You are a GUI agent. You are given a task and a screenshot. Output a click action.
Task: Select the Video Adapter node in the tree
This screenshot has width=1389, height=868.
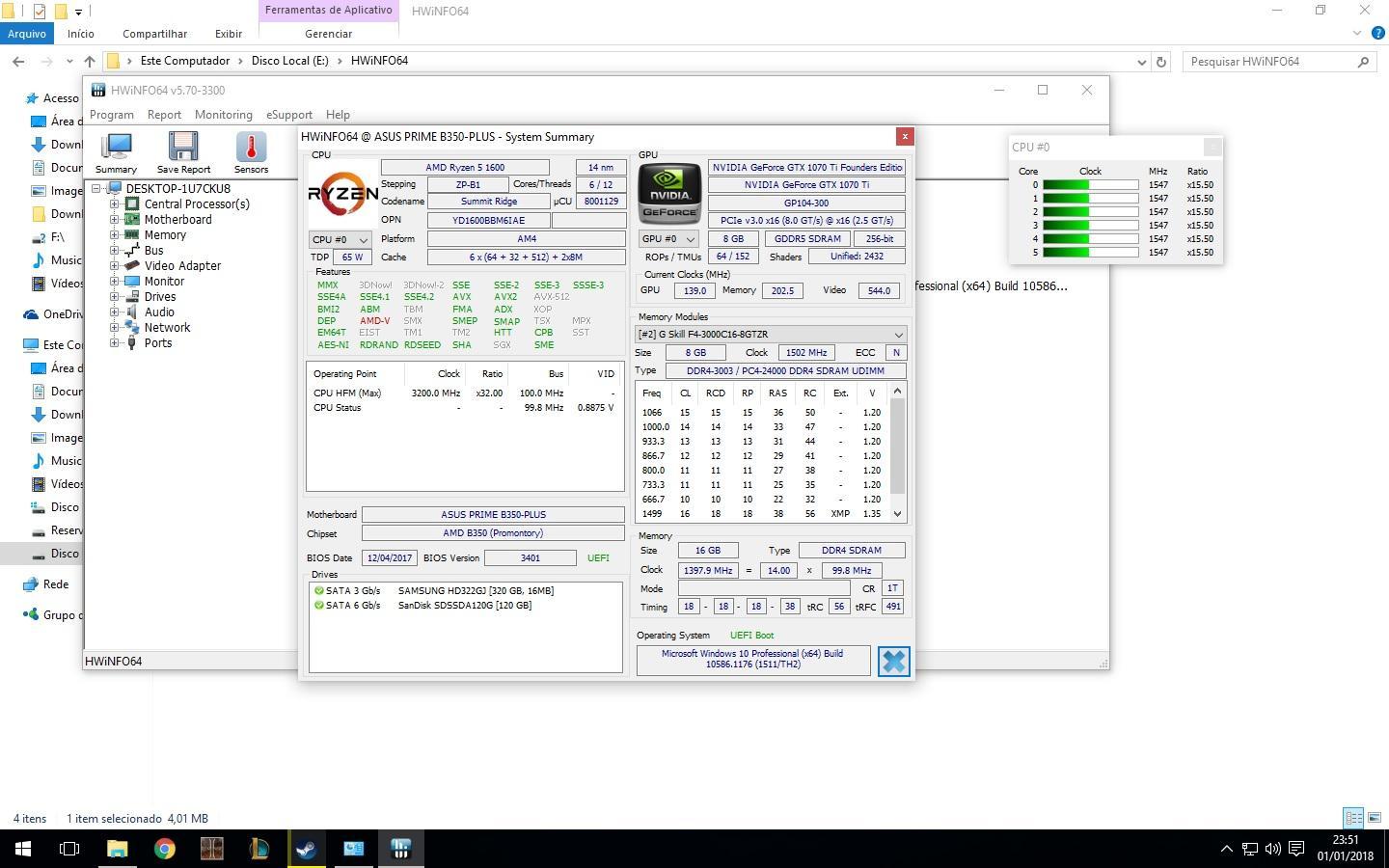coord(182,265)
